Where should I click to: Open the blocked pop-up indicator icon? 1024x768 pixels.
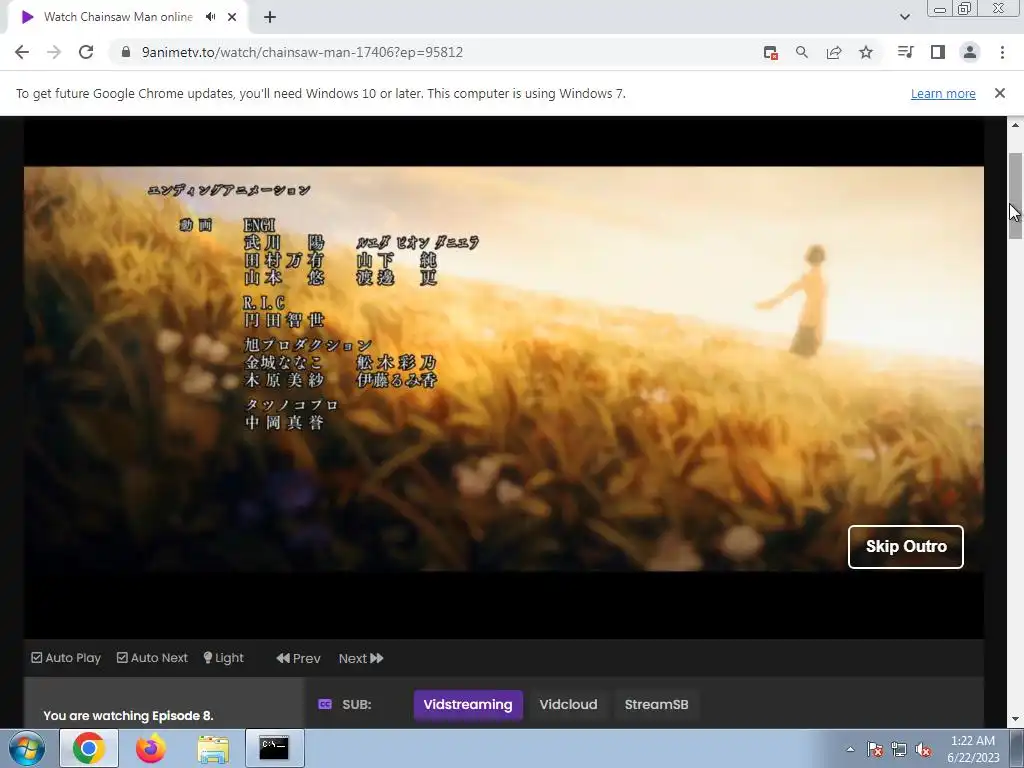pos(771,53)
